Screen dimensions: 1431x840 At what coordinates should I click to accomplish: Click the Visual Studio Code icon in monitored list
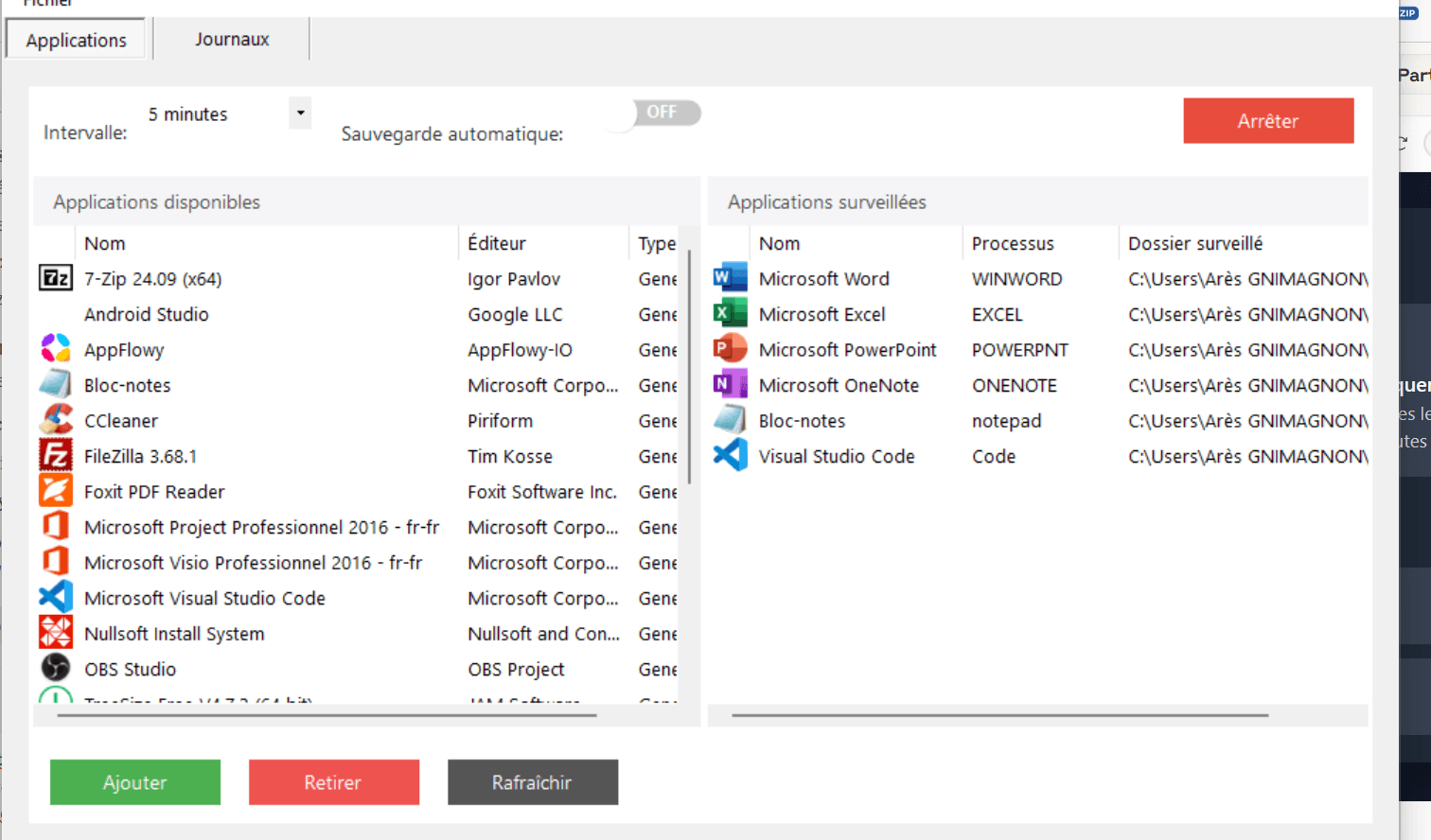[x=730, y=456]
